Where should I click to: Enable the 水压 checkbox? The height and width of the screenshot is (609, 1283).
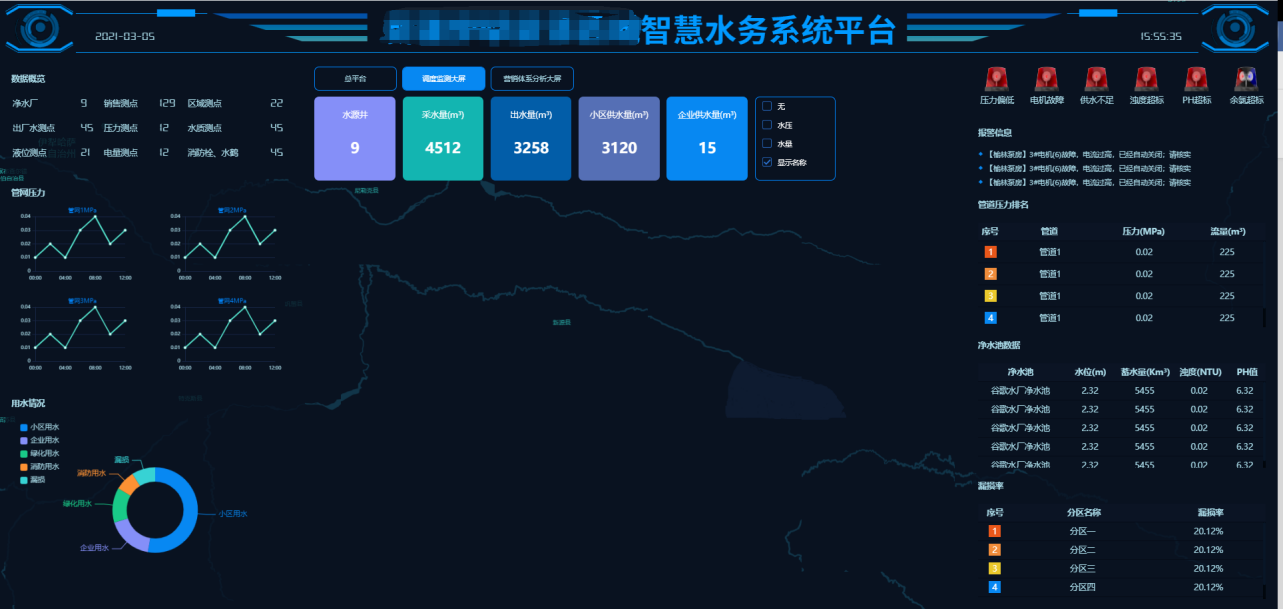click(x=767, y=125)
